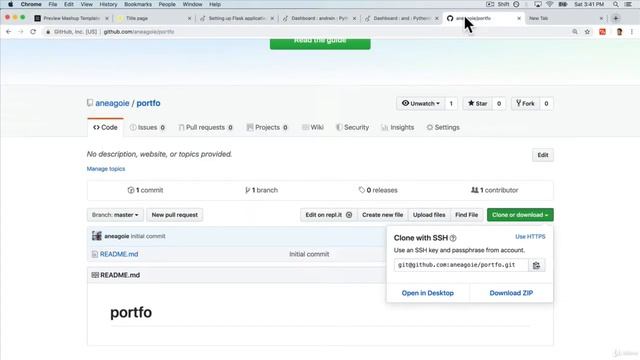Open the Chrome three-dot menu
This screenshot has height=360, width=640.
[x=631, y=32]
